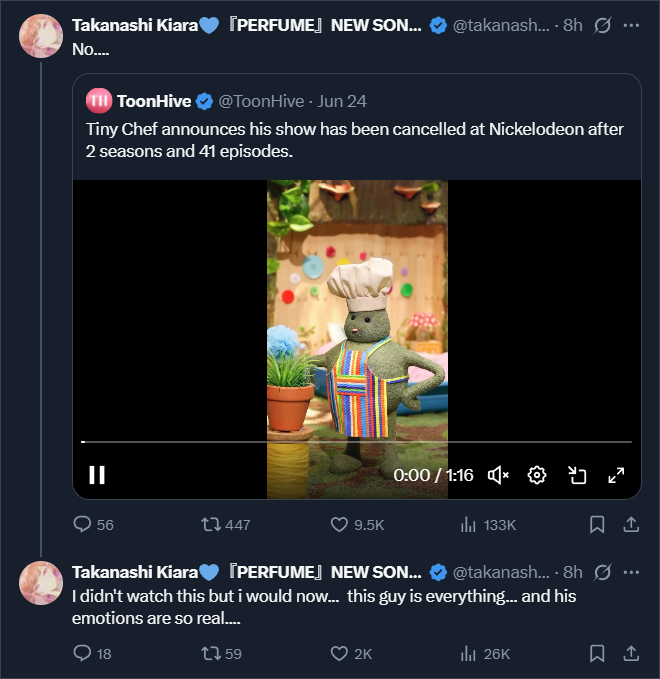Share the first Takanashi Kiara post

pos(631,524)
